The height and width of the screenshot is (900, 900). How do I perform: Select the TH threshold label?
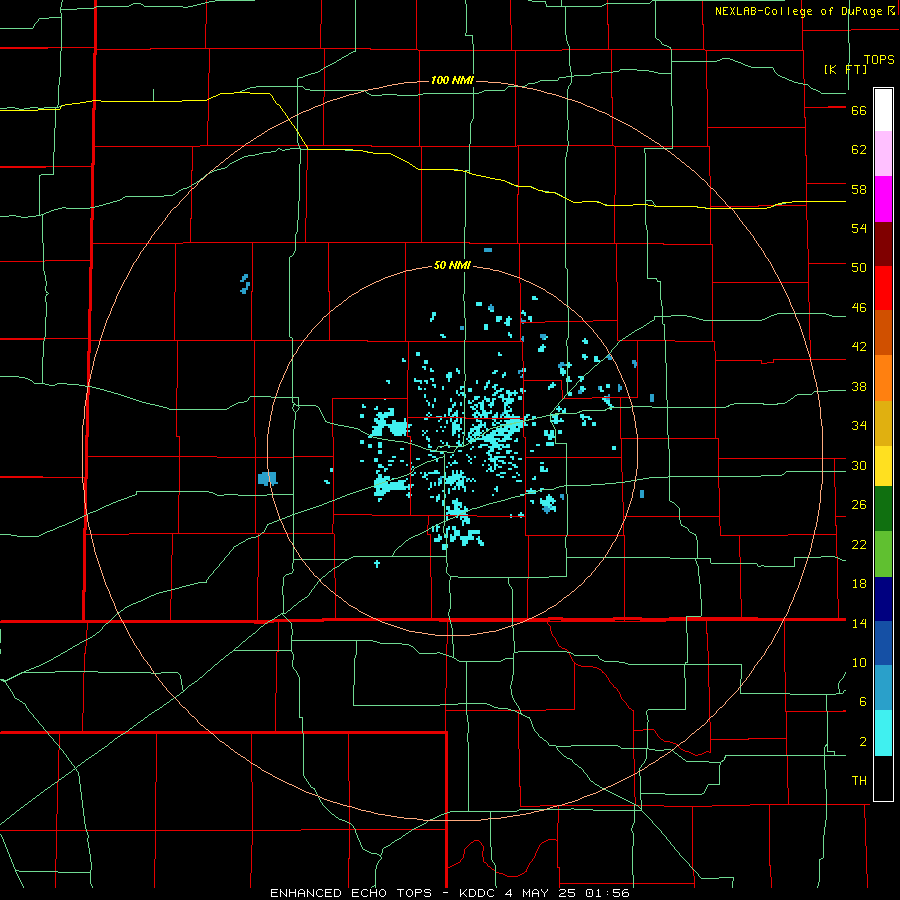click(859, 781)
